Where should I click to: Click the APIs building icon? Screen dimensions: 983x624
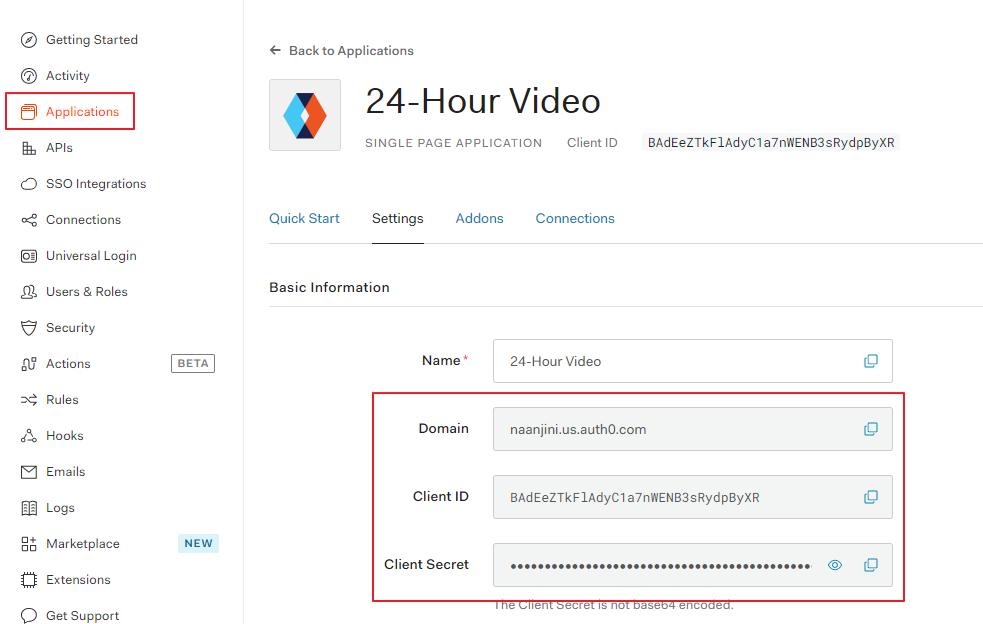coord(29,148)
